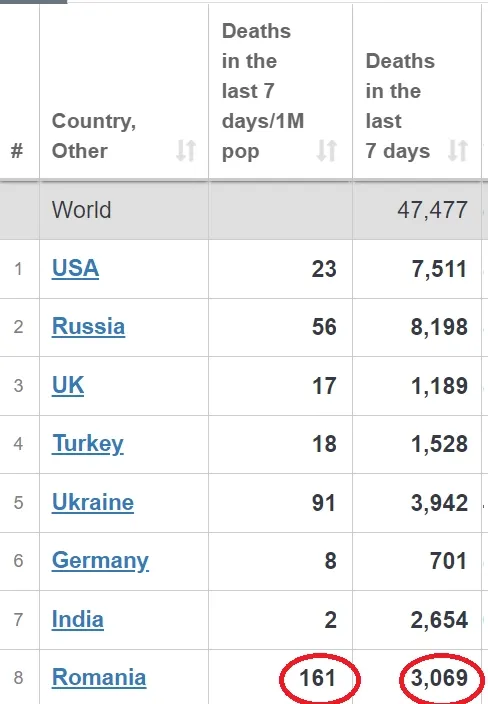Click Romania's circled 161 value
The image size is (488, 704).
[x=317, y=678]
